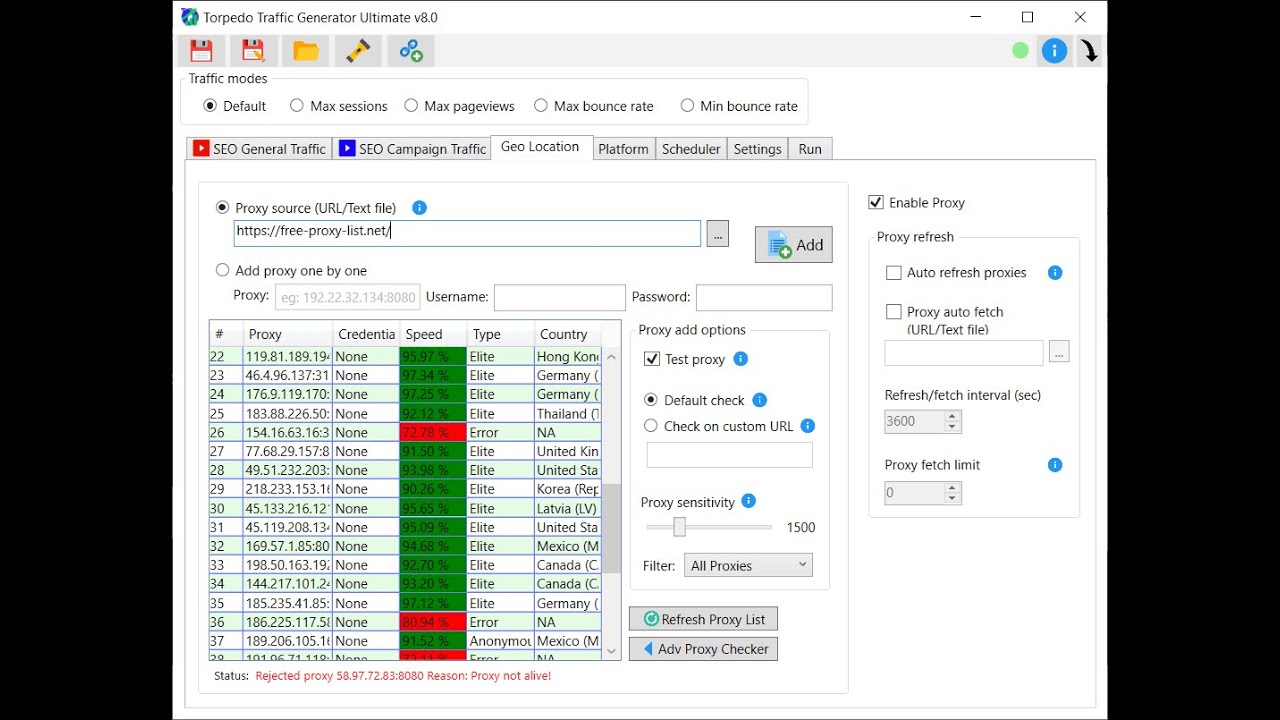Viewport: 1280px width, 720px height.
Task: Click the Username input field
Action: 560,297
